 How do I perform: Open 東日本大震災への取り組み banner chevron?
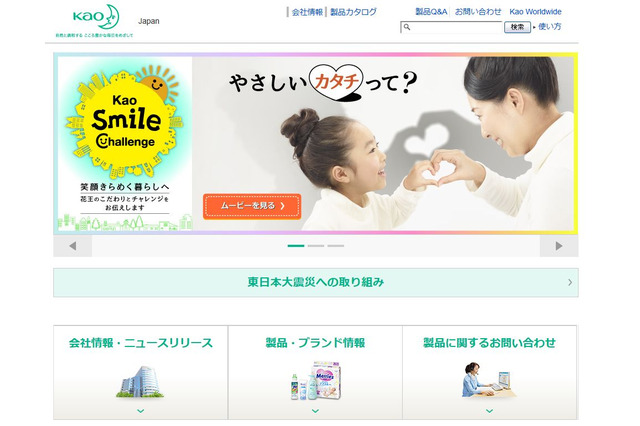coord(570,282)
